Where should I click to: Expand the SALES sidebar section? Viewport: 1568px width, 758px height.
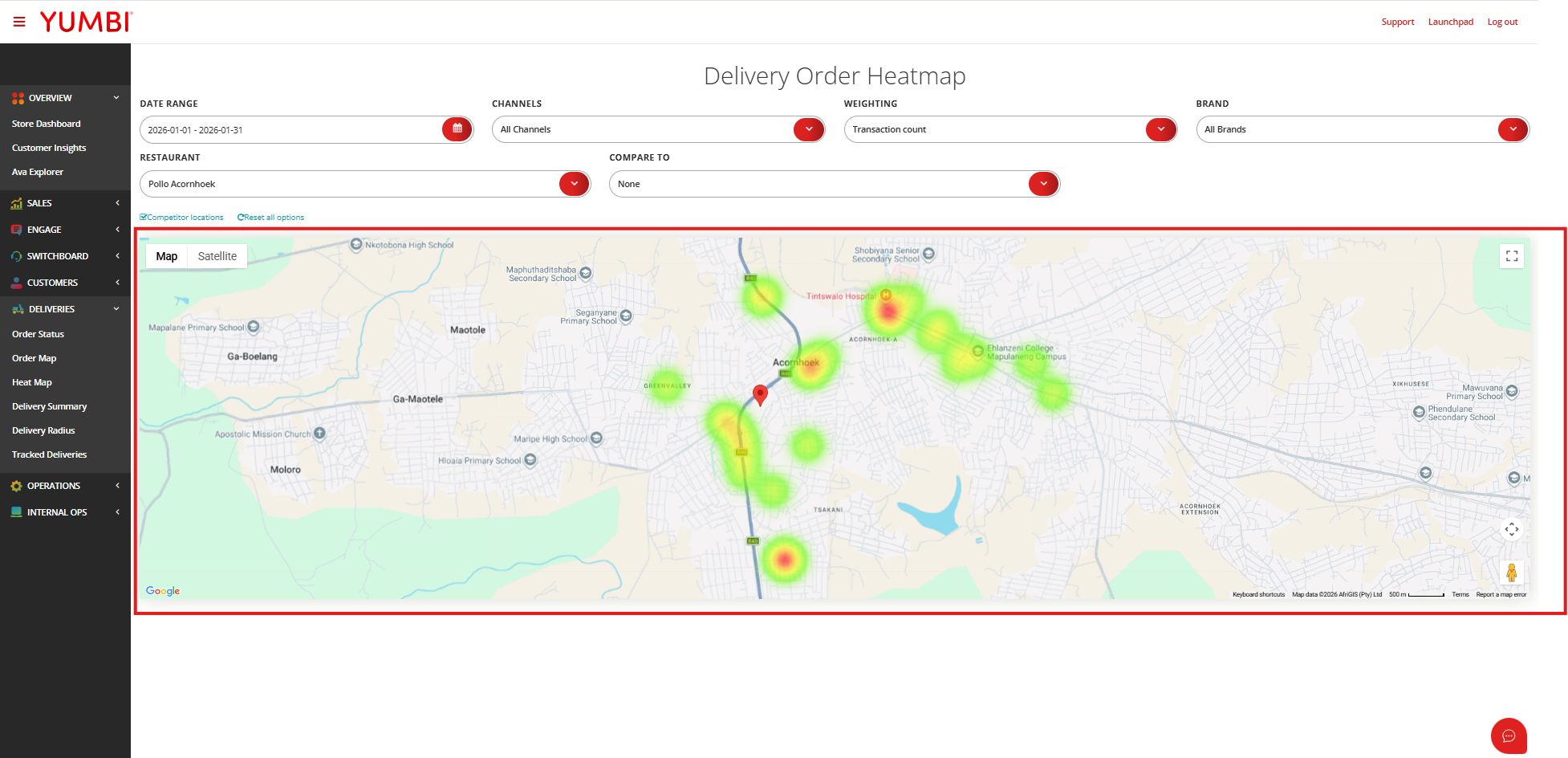pos(65,203)
